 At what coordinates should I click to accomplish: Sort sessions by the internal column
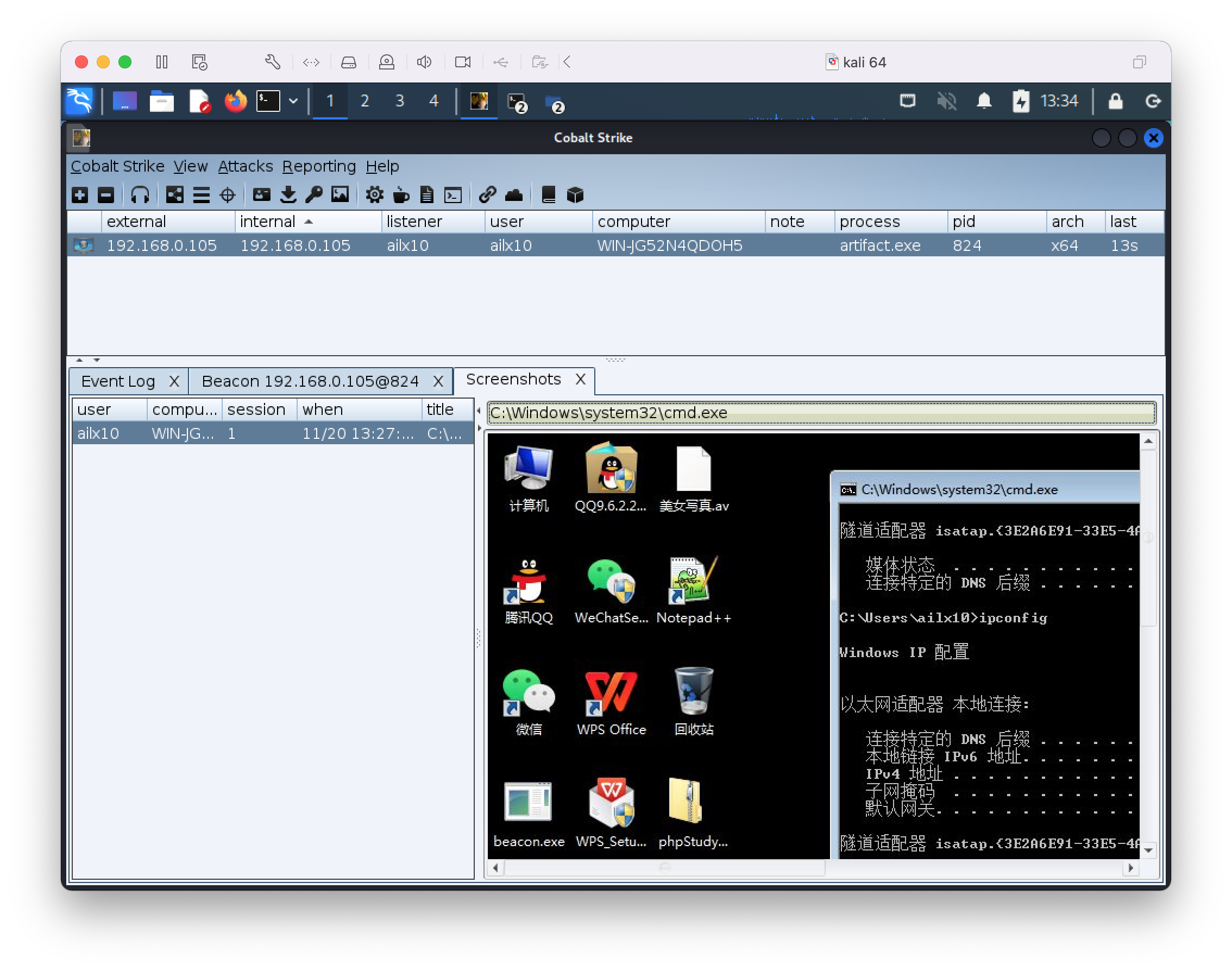click(x=267, y=222)
